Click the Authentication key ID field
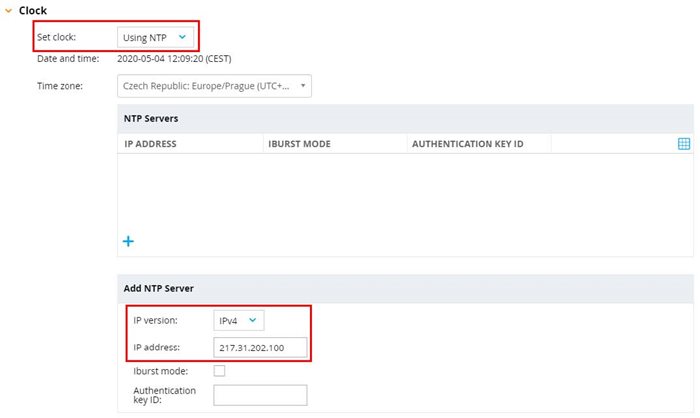This screenshot has height=418, width=700. [x=260, y=395]
